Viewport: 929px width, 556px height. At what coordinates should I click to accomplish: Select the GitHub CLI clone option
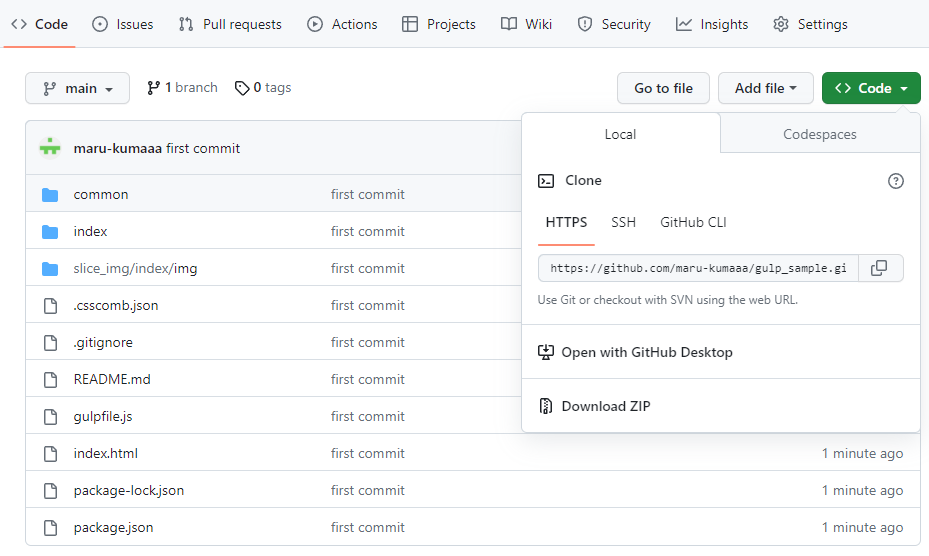693,222
